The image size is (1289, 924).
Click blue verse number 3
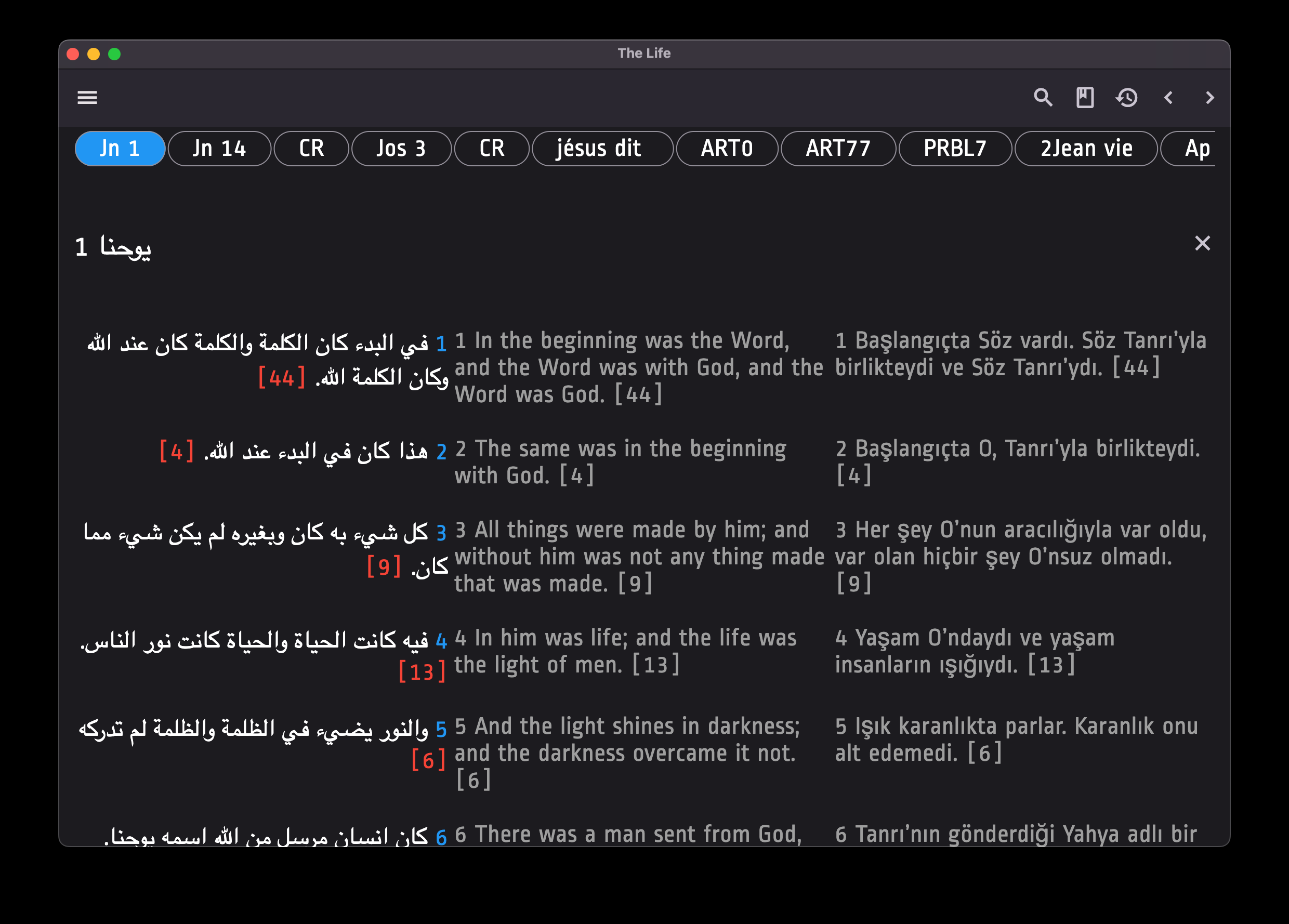(x=441, y=533)
